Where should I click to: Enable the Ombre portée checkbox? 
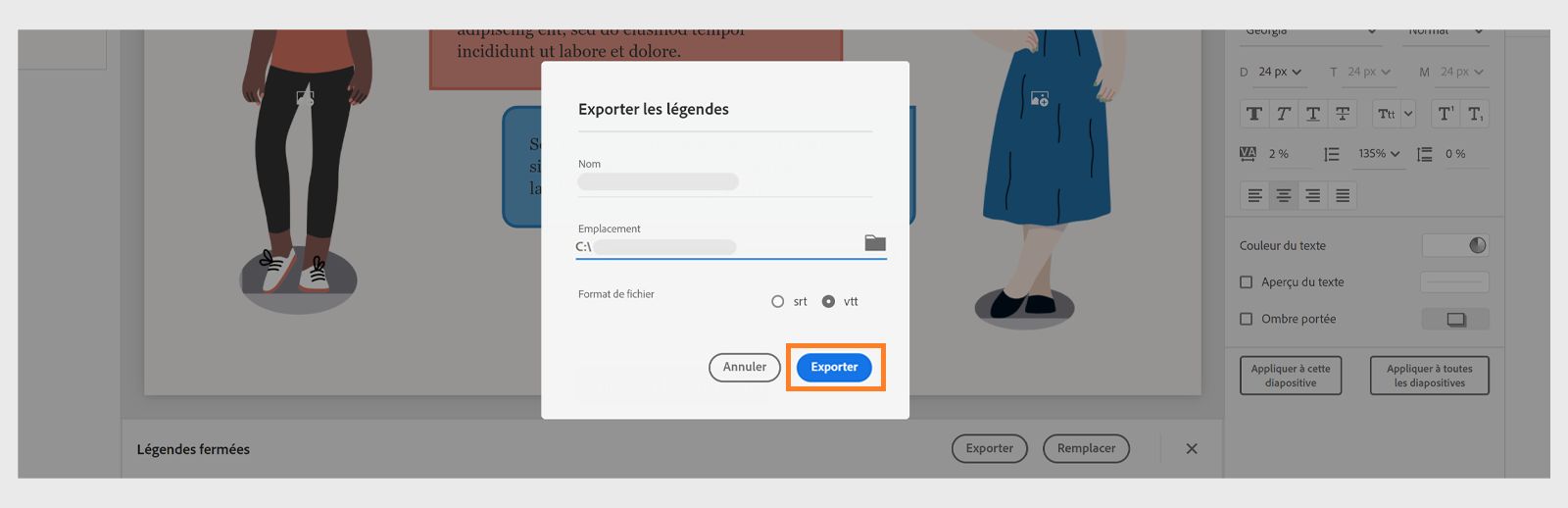[x=1247, y=319]
